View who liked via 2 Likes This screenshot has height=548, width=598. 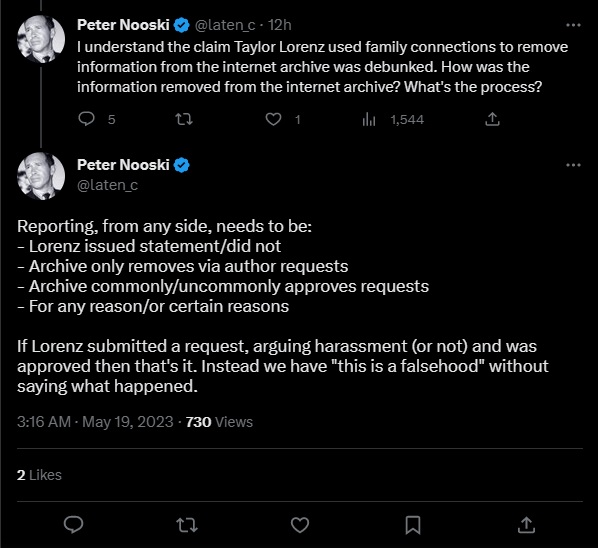click(x=39, y=475)
